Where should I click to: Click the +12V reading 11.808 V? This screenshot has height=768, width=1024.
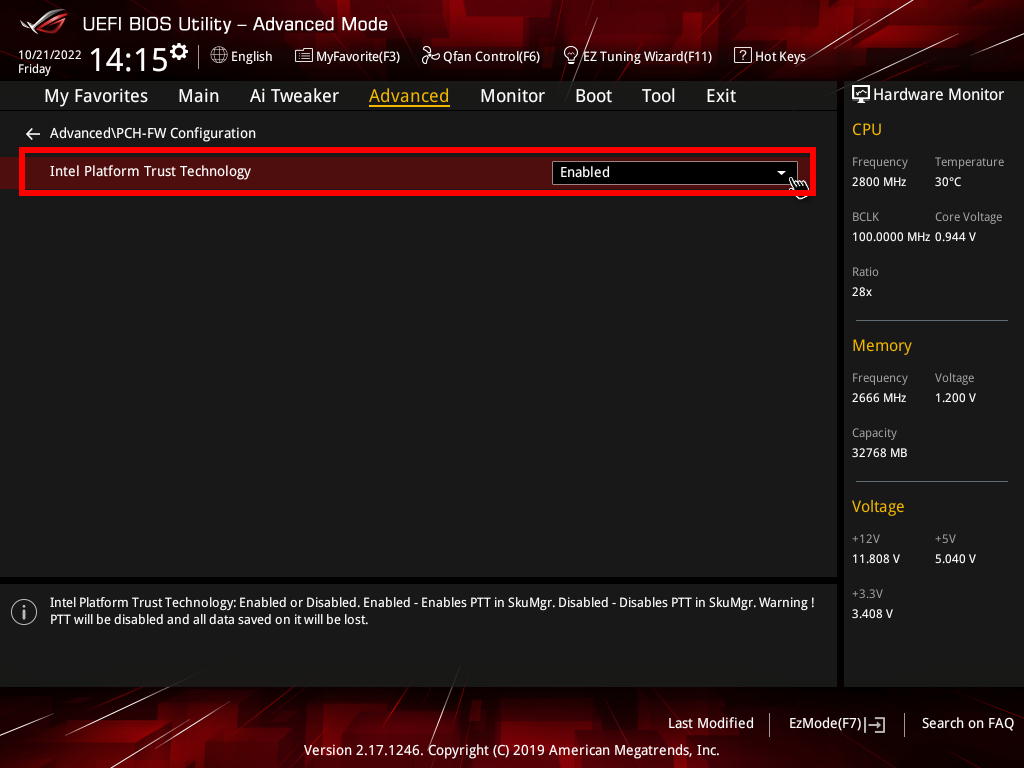point(876,559)
